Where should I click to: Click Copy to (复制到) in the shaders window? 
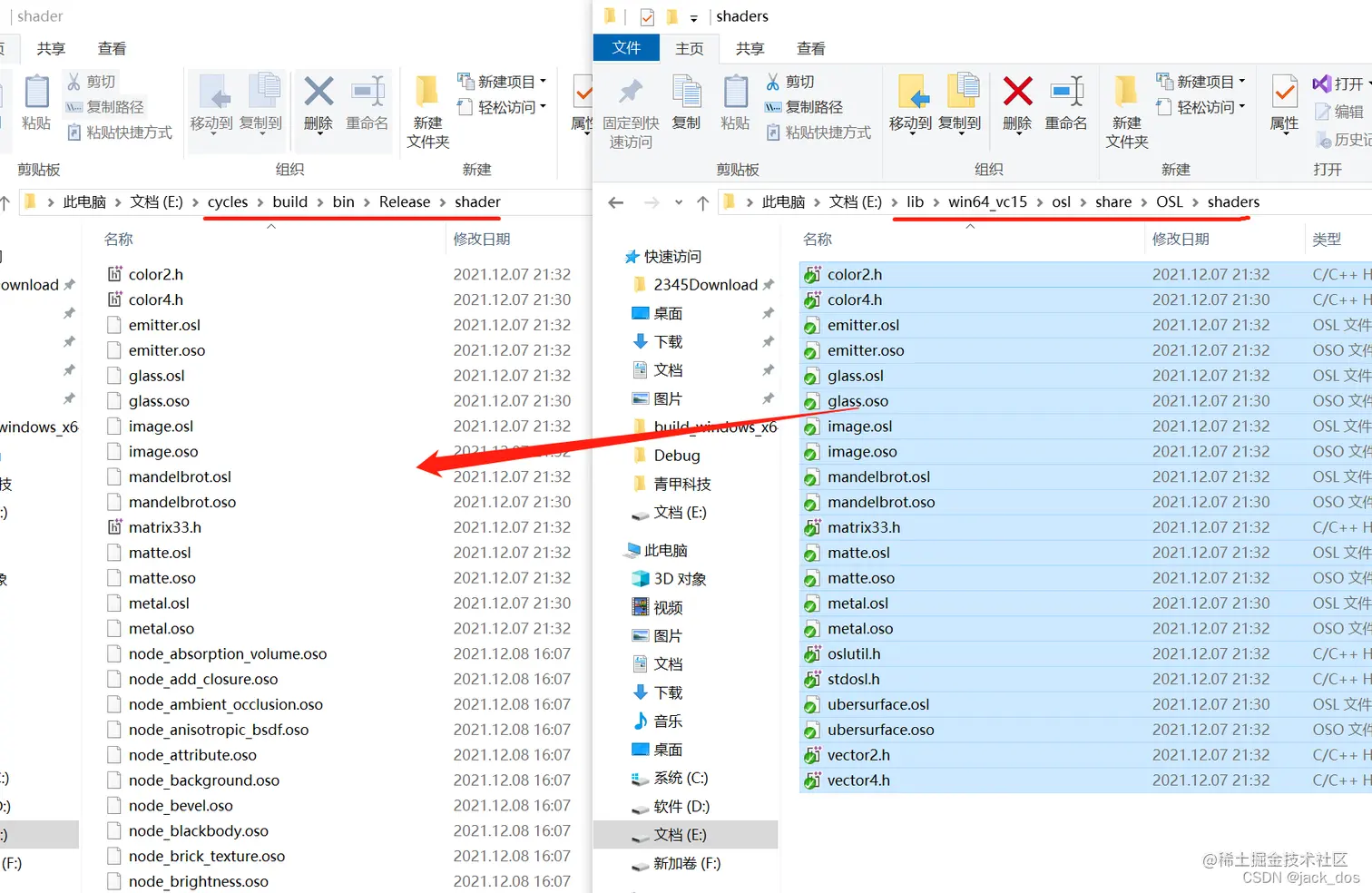[960, 103]
